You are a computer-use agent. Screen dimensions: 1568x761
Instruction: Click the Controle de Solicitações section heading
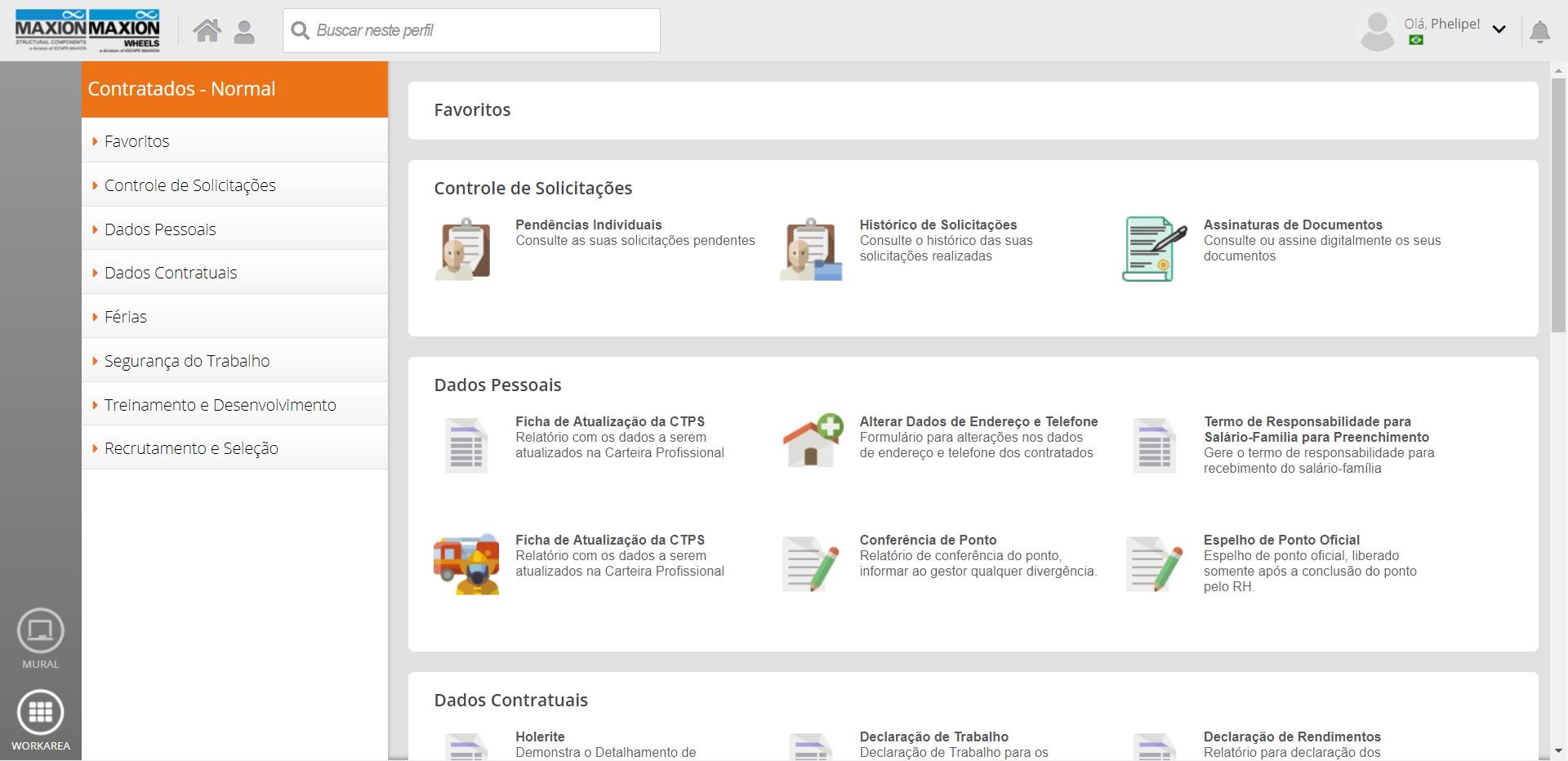coord(533,189)
